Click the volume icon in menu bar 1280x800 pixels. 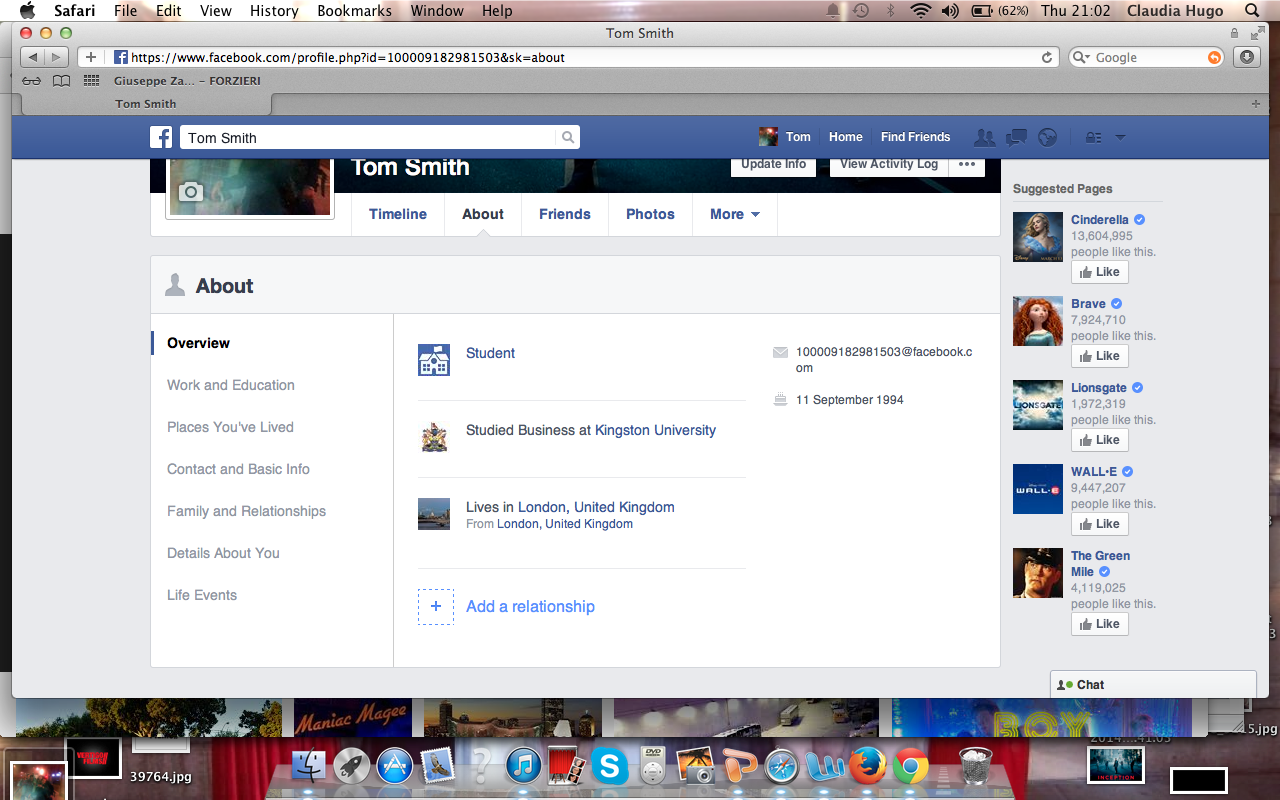[x=950, y=11]
